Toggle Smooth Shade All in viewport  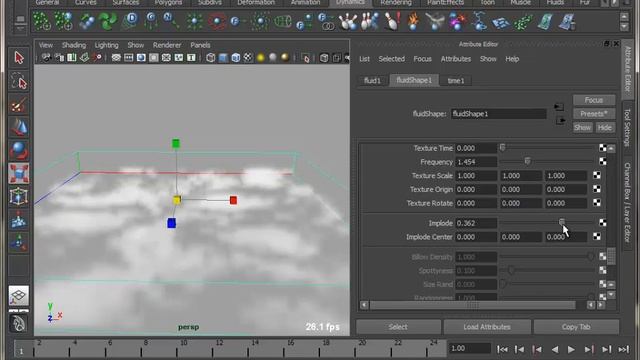click(x=223, y=58)
